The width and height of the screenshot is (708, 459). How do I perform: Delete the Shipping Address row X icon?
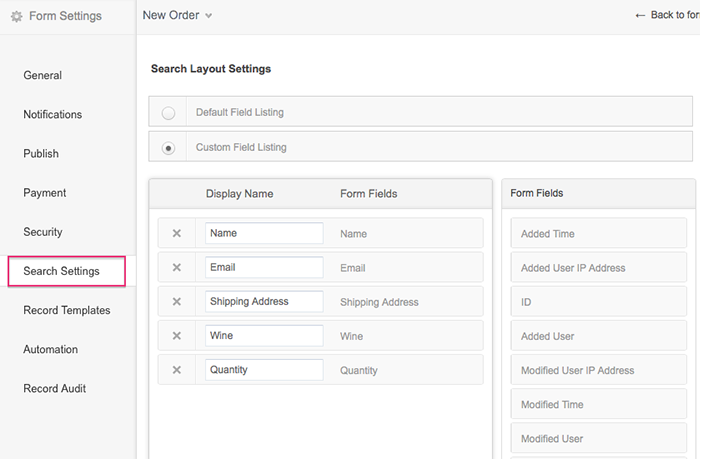point(177,302)
